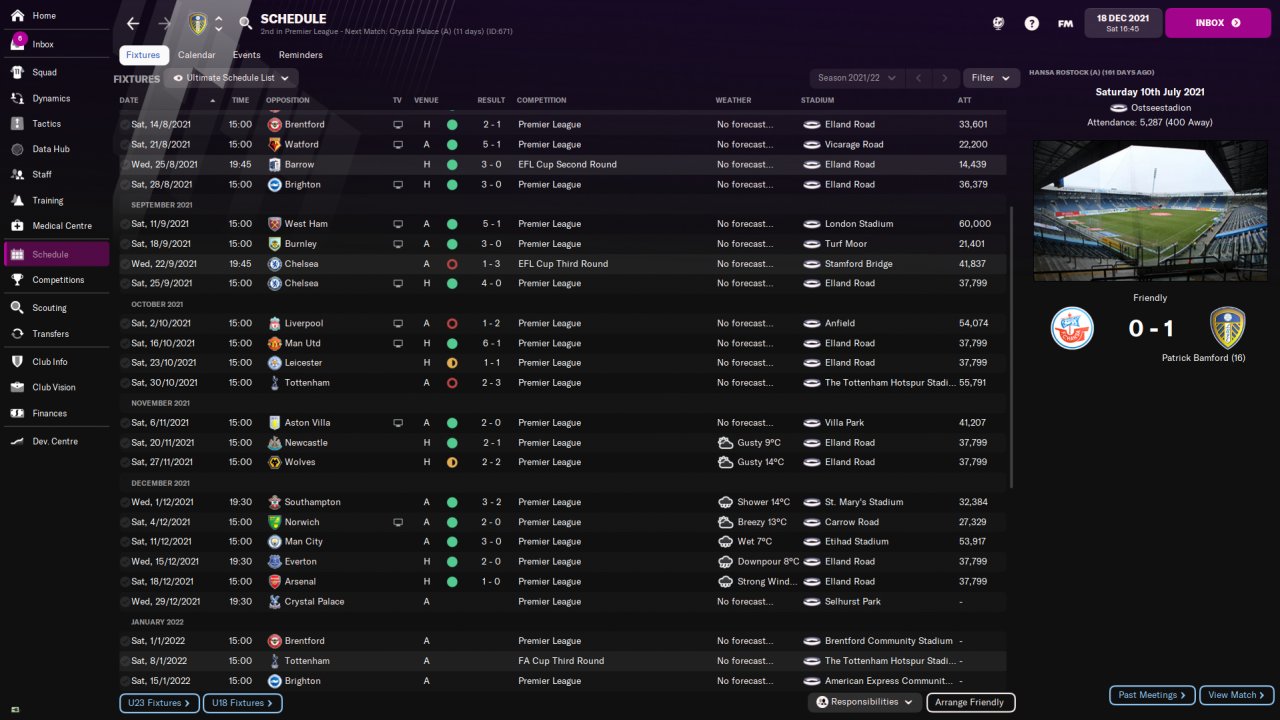Screen dimensions: 1280x720
Task: Expand the Responsibilities dropdown
Action: coord(865,702)
